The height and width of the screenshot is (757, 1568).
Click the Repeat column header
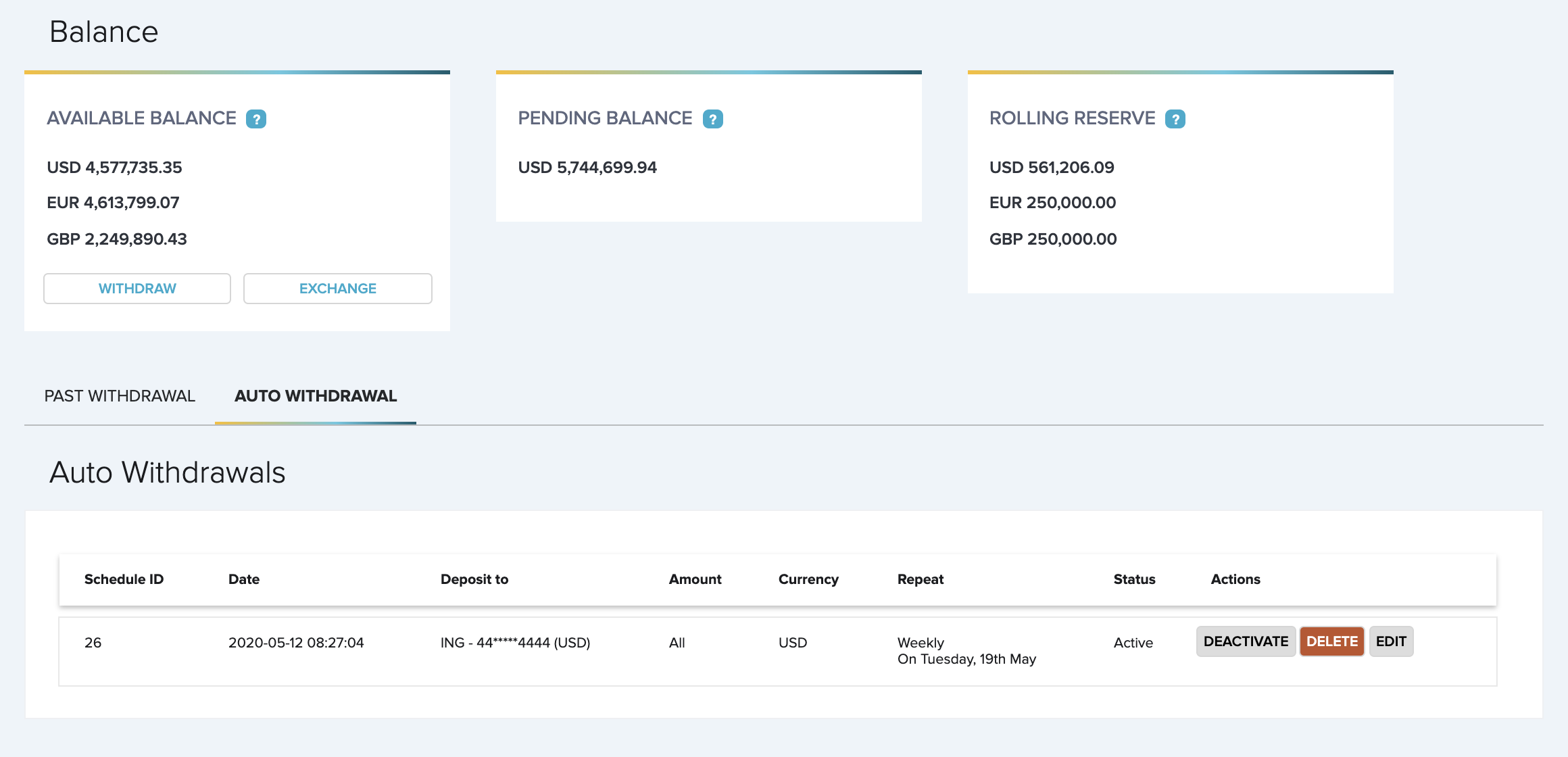921,579
